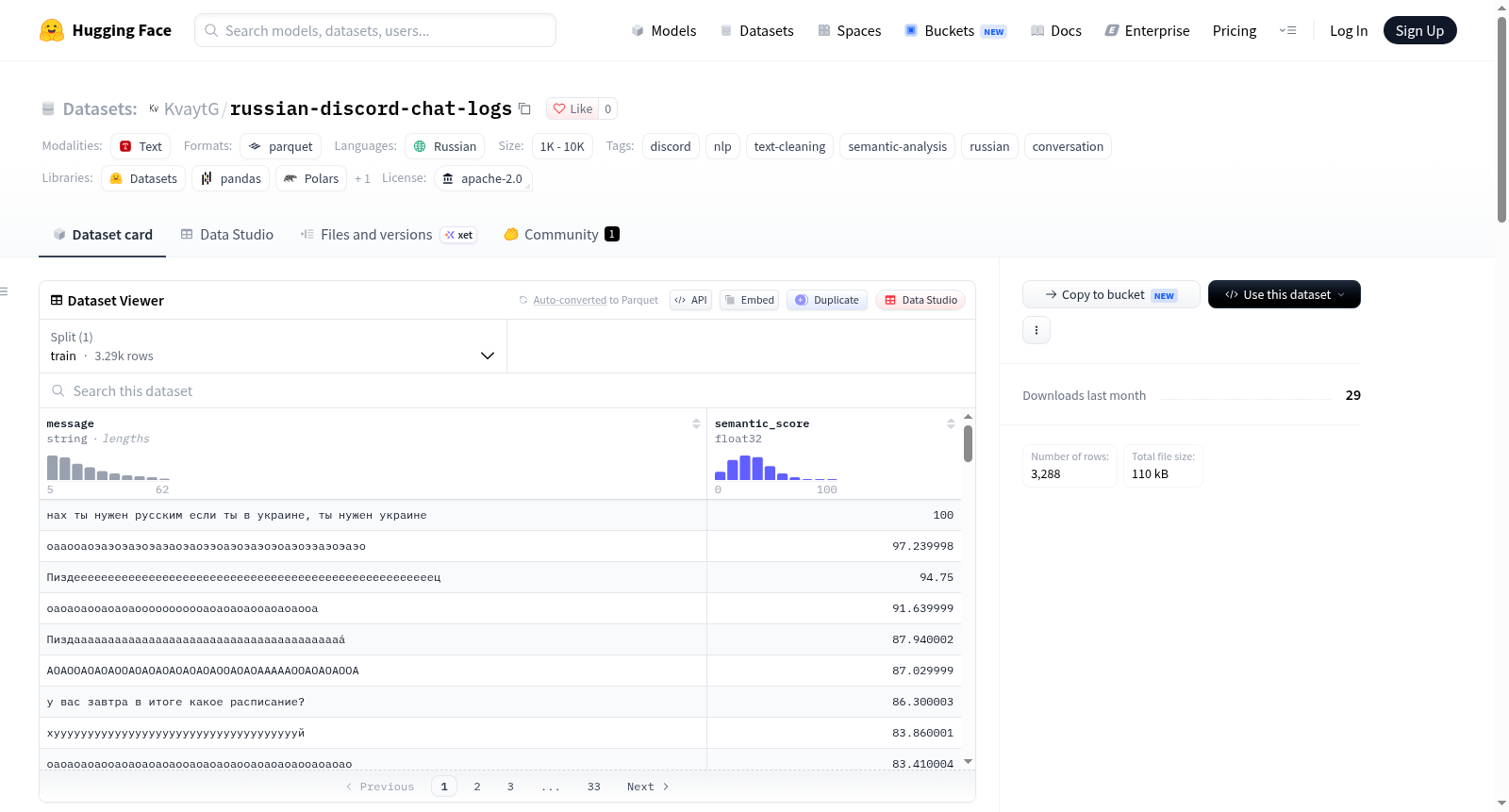Click the API button in viewer
The height and width of the screenshot is (812, 1509).
tap(690, 300)
